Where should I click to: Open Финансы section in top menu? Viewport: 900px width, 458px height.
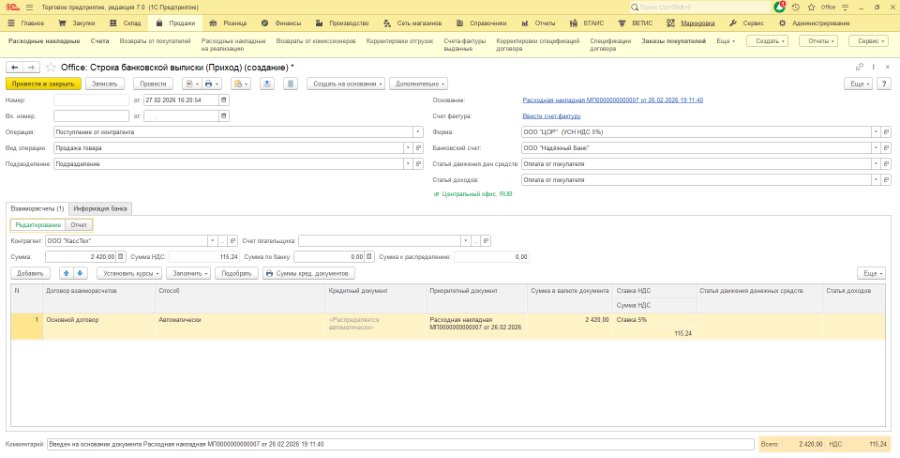tap(281, 24)
